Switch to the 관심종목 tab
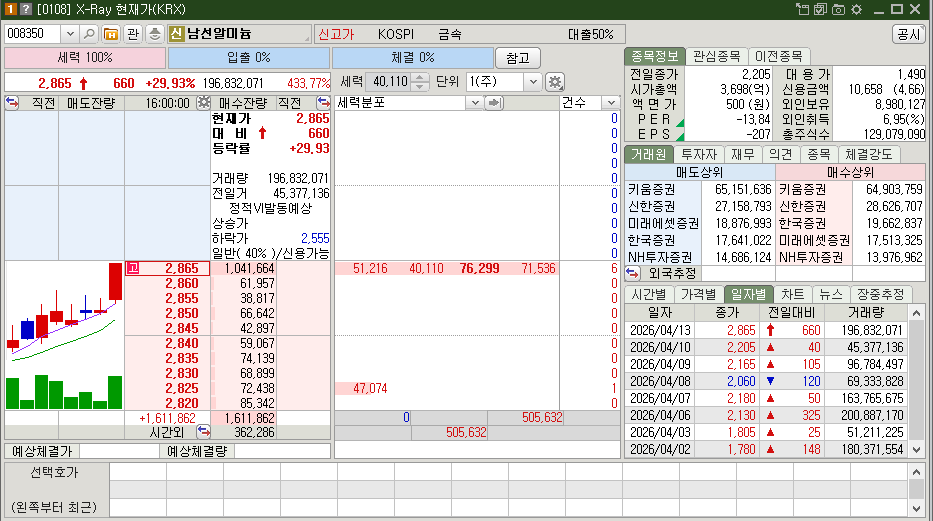 pos(718,56)
